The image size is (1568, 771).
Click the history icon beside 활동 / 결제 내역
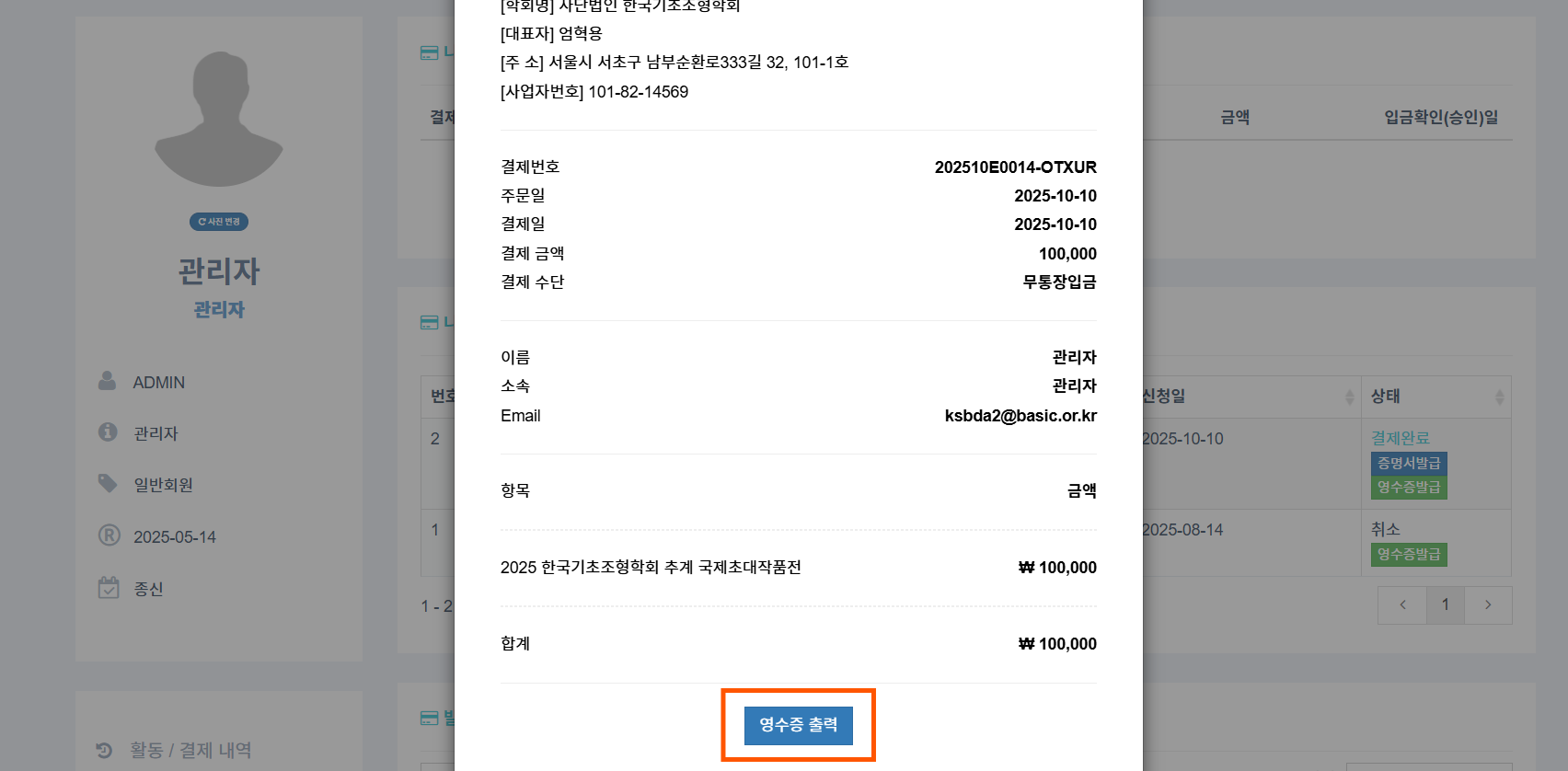105,751
